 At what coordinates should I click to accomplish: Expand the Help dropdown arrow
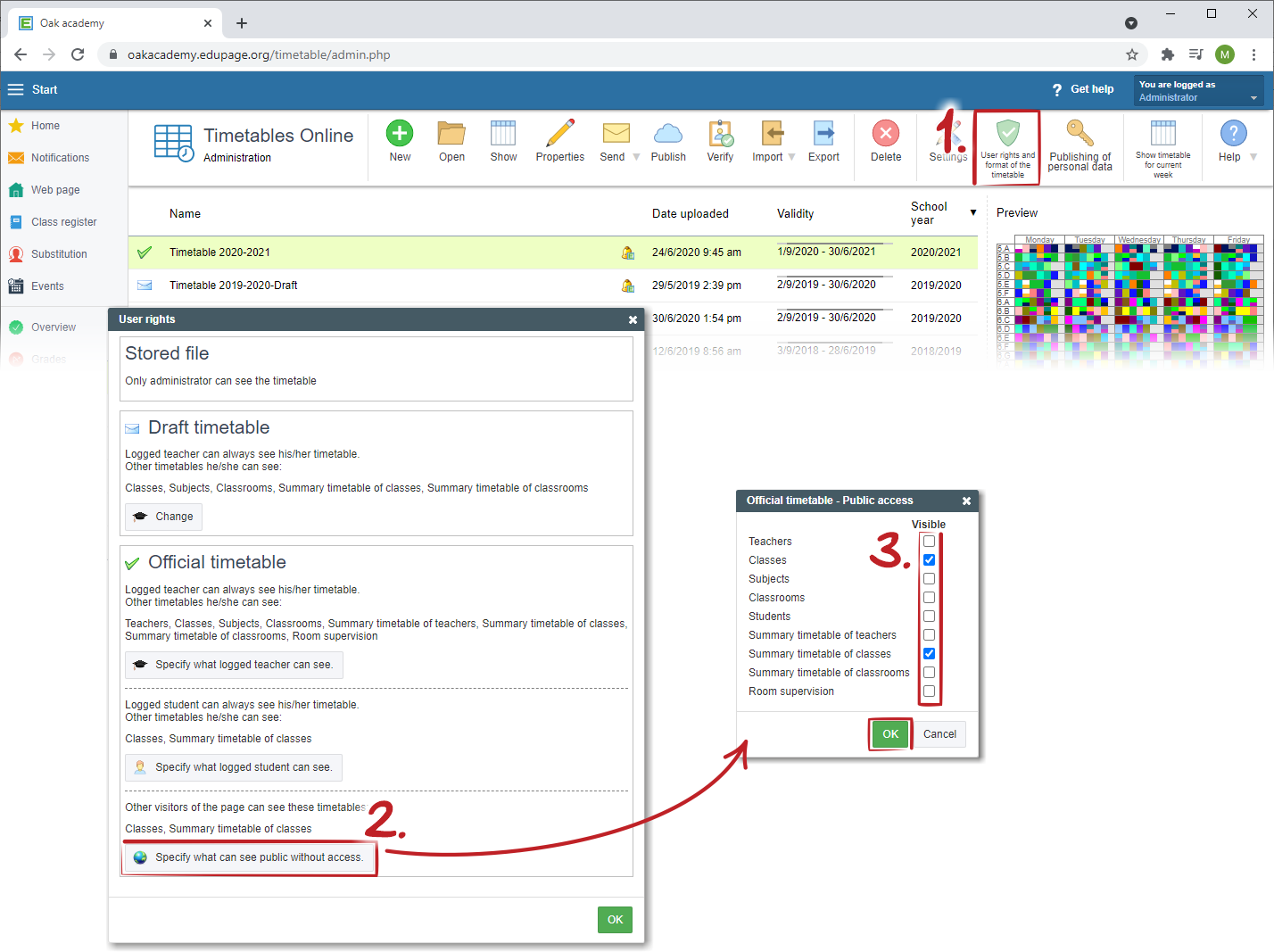[1253, 157]
